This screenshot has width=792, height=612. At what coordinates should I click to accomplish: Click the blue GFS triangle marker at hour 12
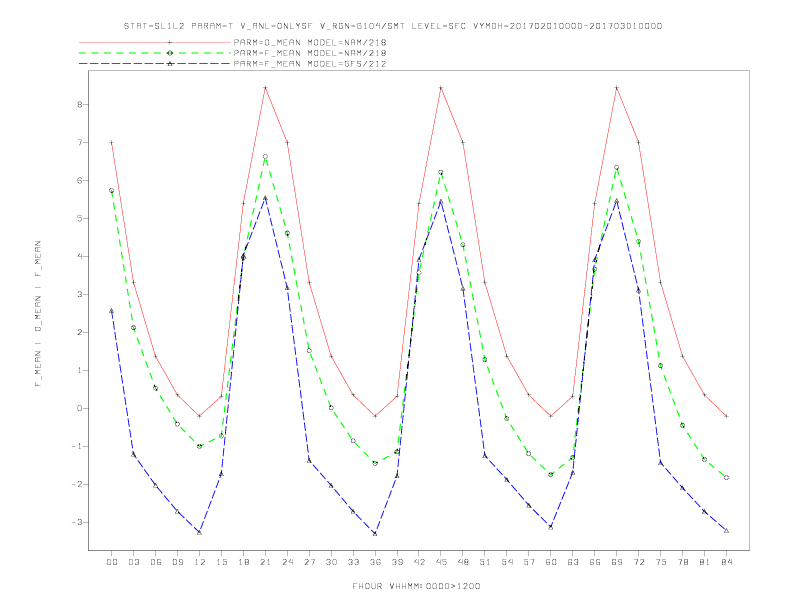pos(200,532)
